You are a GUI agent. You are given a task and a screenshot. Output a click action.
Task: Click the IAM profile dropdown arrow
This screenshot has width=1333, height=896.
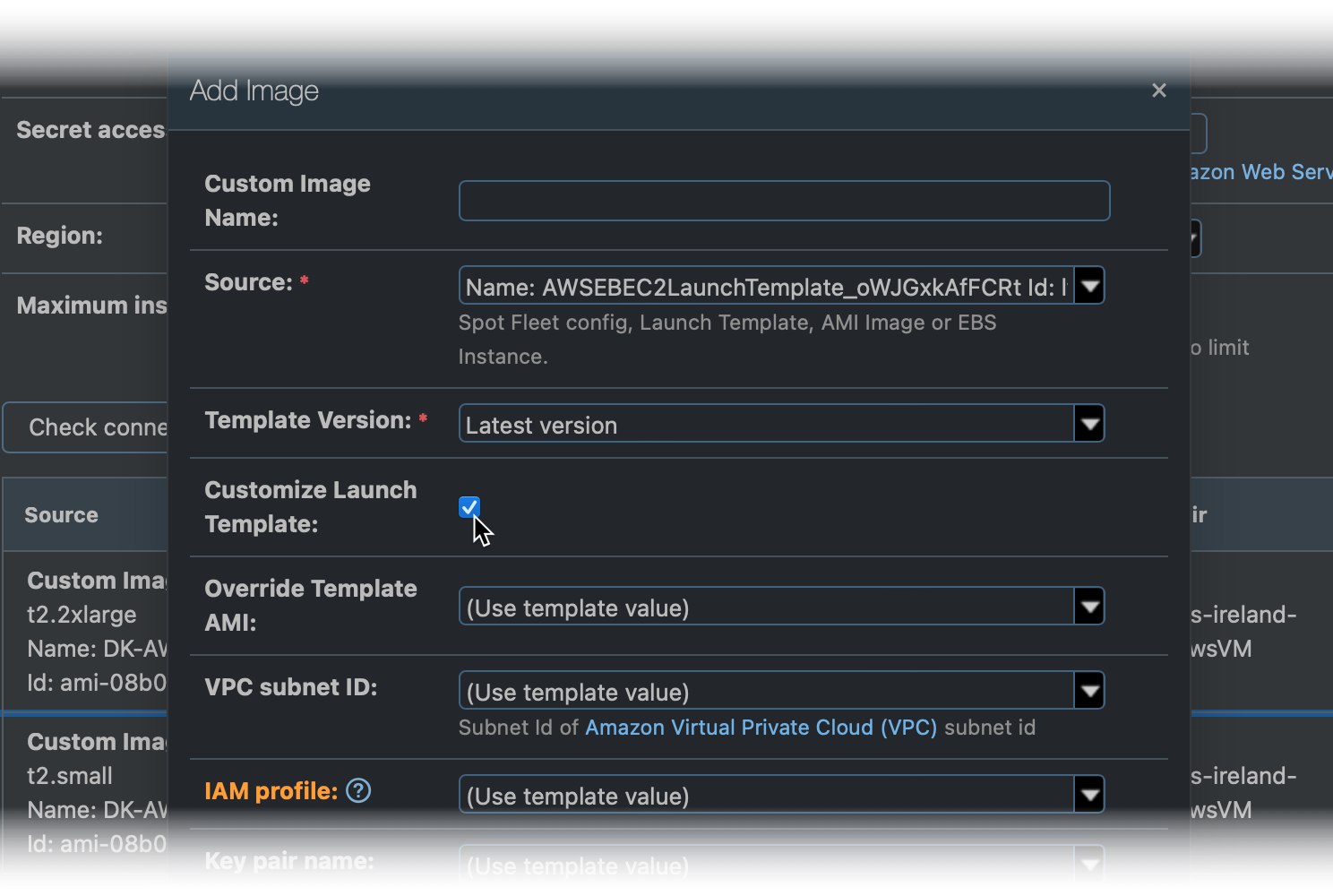[1089, 794]
